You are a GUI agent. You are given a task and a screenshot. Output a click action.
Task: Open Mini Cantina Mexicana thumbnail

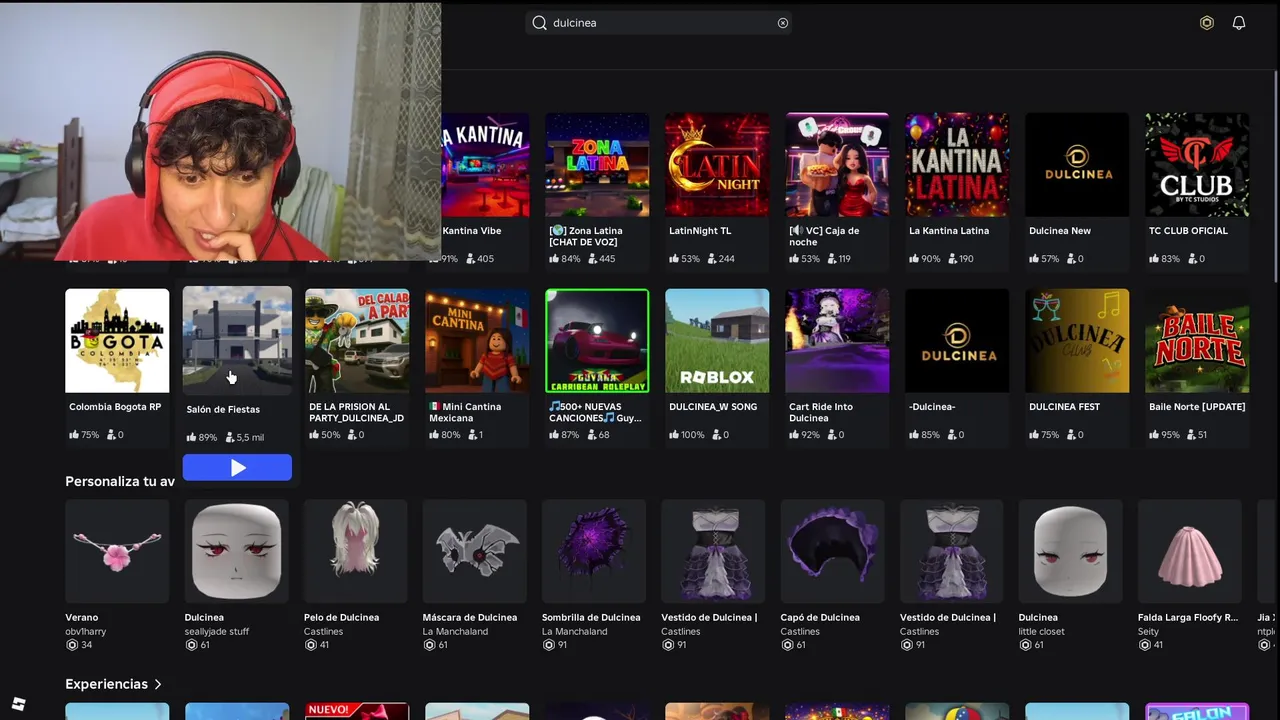tap(477, 341)
